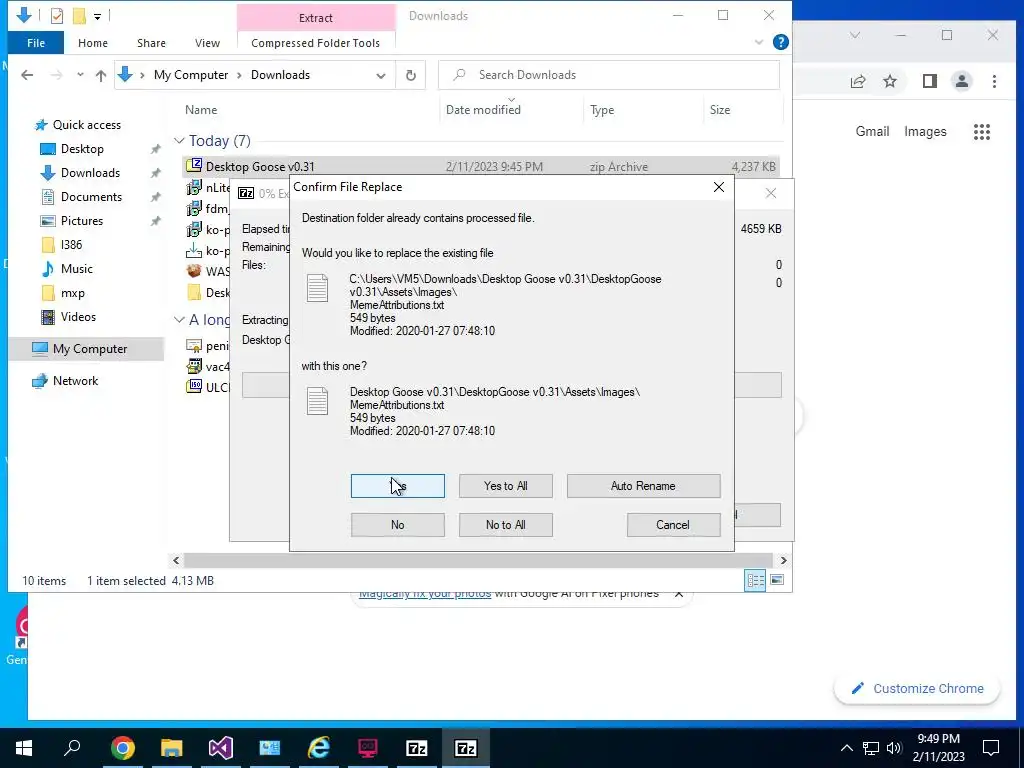Image resolution: width=1024 pixels, height=768 pixels.
Task: Sort by Name column
Action: pos(201,110)
